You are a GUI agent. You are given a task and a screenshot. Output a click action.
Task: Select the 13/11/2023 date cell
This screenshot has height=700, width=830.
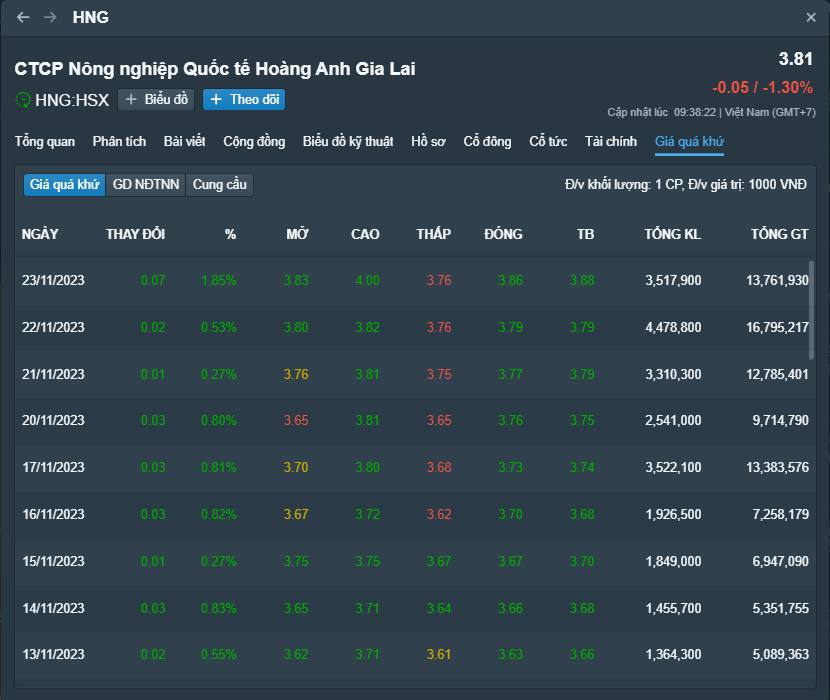pyautogui.click(x=53, y=654)
